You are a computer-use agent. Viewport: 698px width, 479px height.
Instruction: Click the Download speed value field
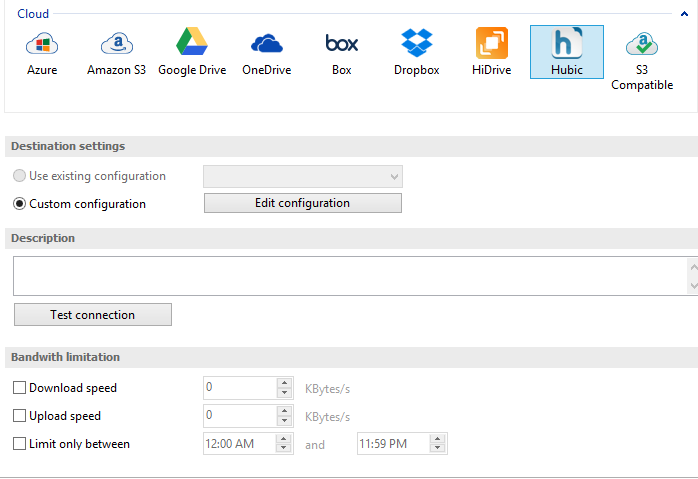click(240, 388)
